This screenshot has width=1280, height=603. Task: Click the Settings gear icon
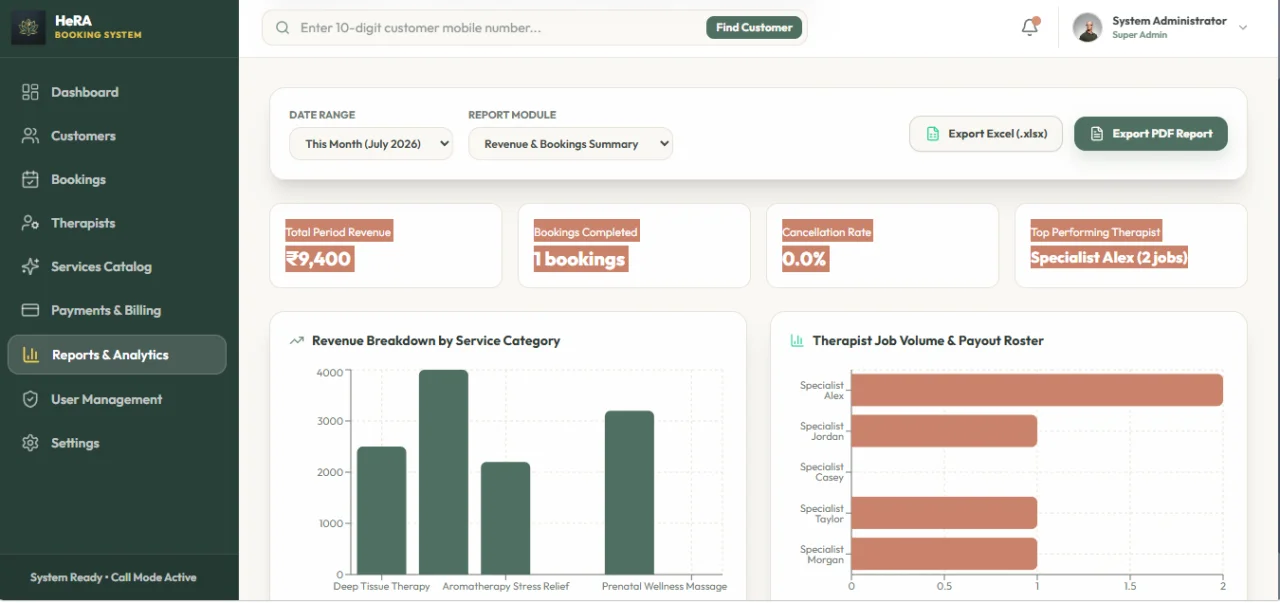click(x=30, y=443)
